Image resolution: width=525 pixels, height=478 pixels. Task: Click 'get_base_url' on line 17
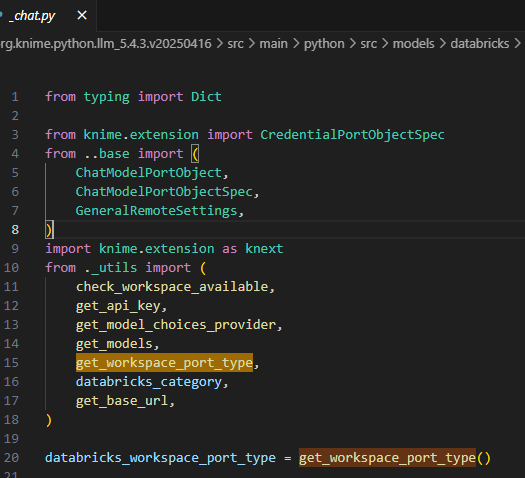click(122, 401)
